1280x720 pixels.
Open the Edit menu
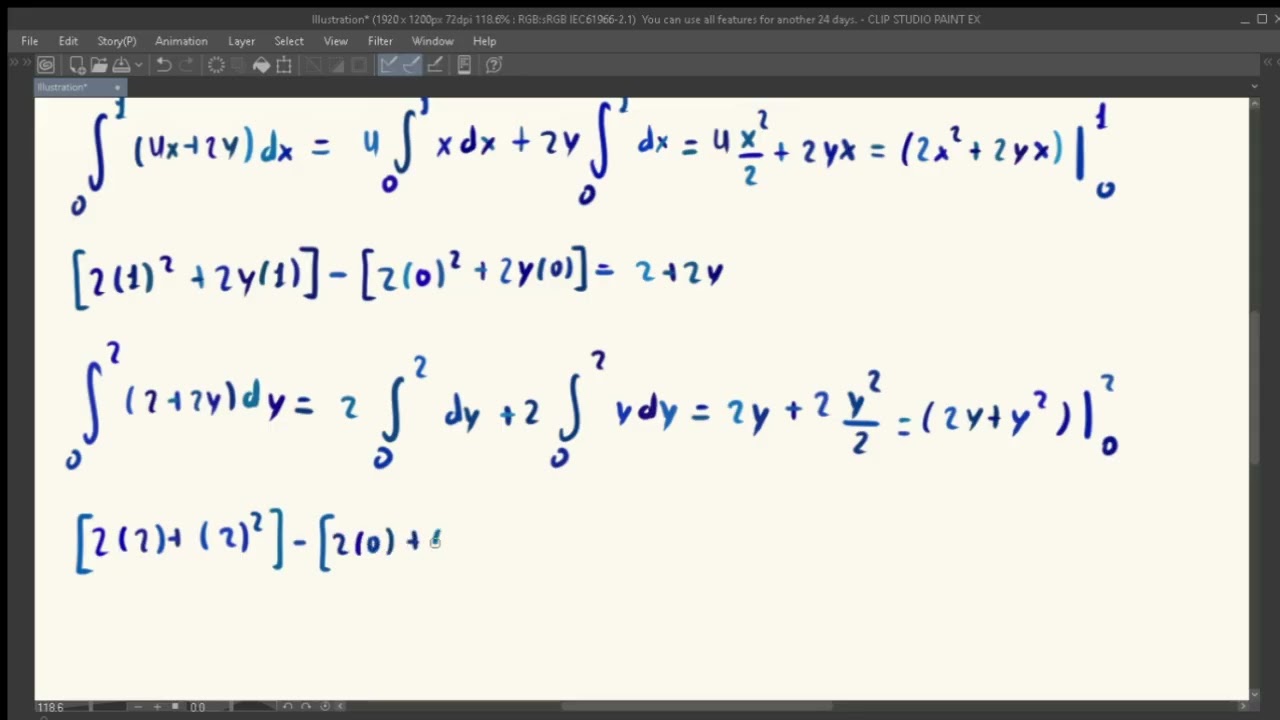tap(68, 41)
